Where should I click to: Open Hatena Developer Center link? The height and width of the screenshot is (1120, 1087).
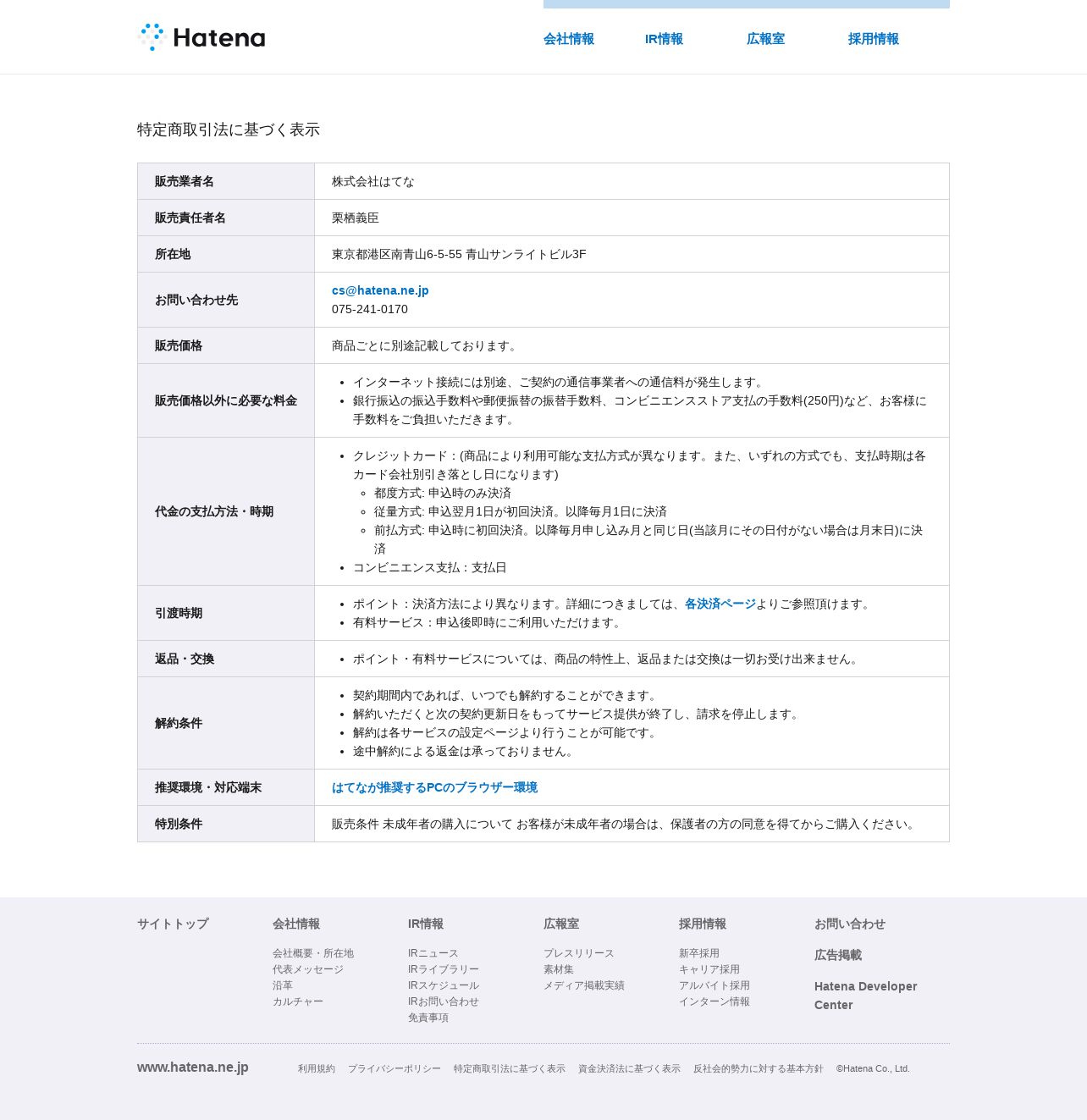pyautogui.click(x=865, y=996)
